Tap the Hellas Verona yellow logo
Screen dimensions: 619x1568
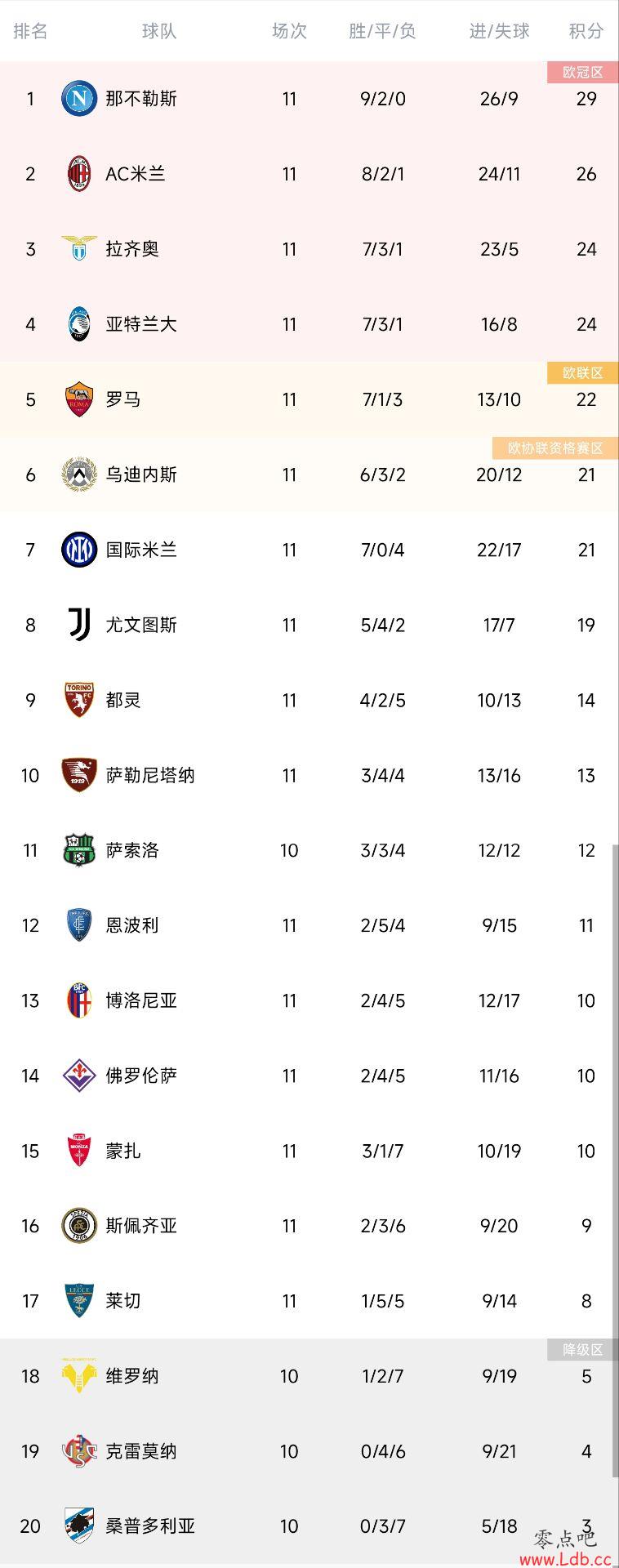click(x=79, y=1376)
